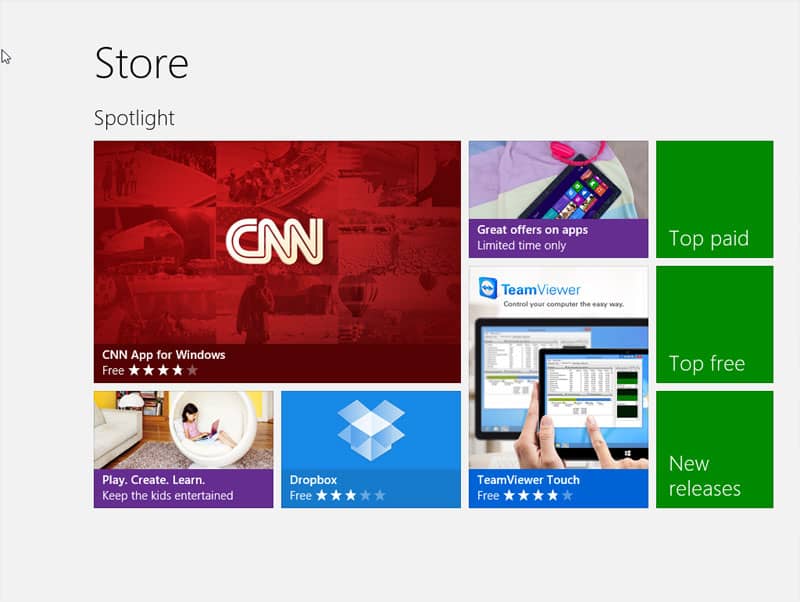Open the Play. Create. Learn. tile

point(183,449)
